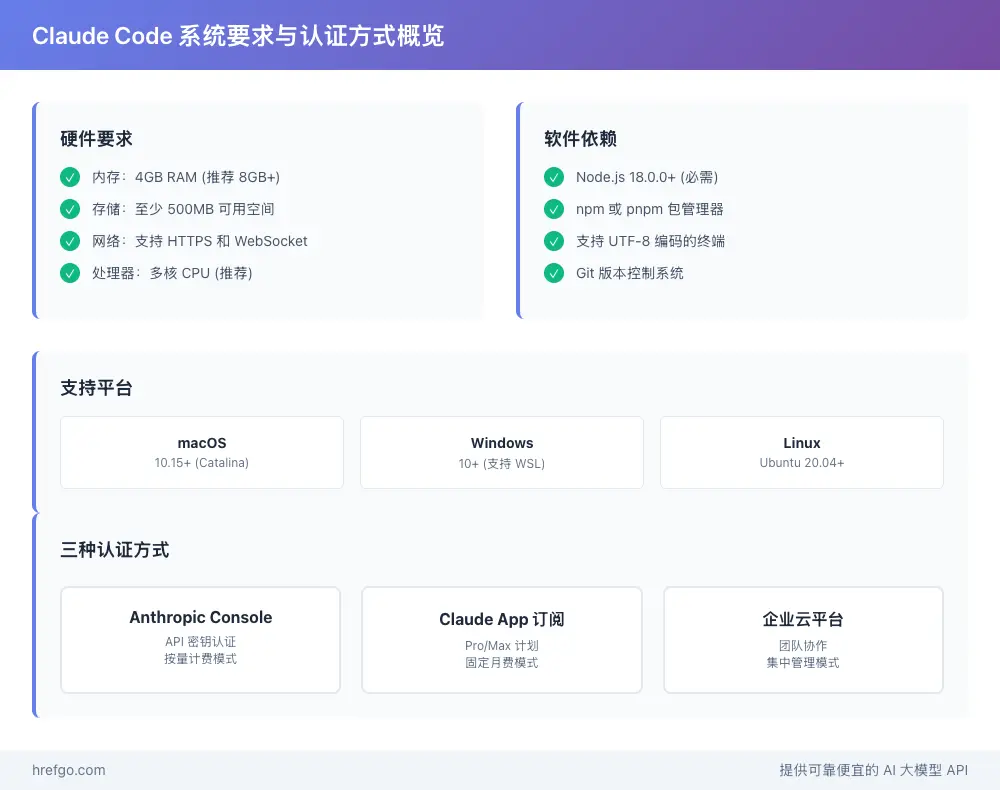Click the 三种认证方式 section heading
1000x790 pixels.
tap(115, 550)
